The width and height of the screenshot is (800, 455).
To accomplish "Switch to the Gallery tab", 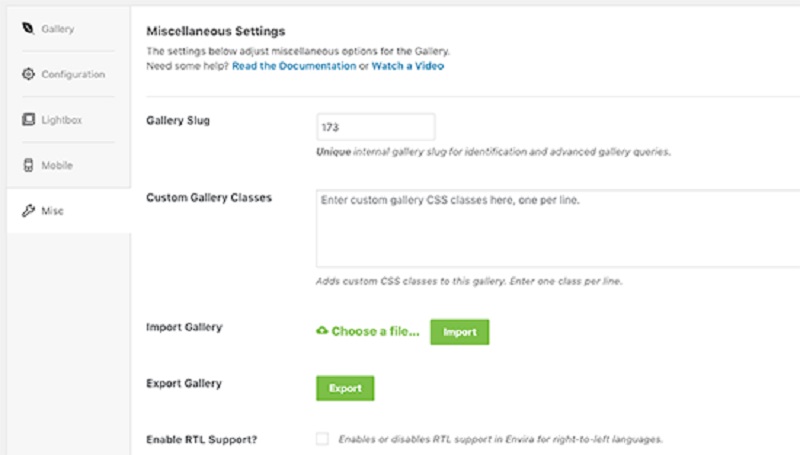I will pos(57,28).
